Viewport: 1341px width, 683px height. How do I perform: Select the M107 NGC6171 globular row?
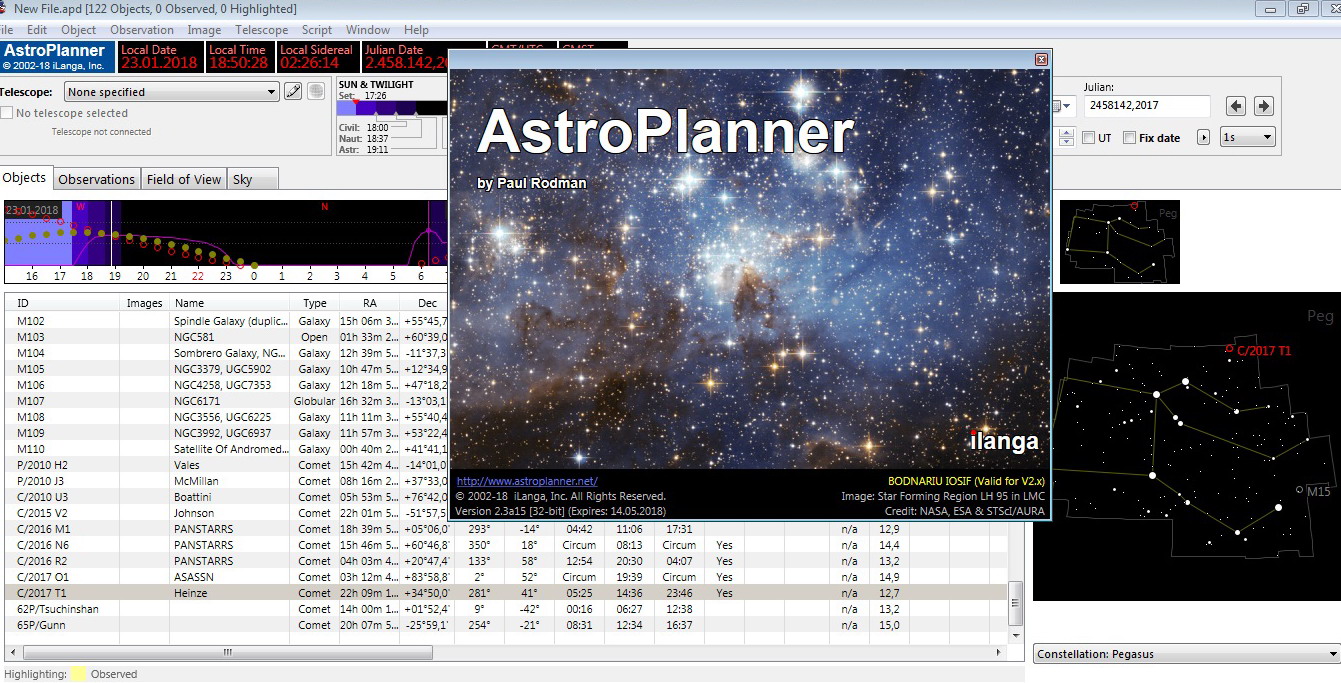coord(228,401)
